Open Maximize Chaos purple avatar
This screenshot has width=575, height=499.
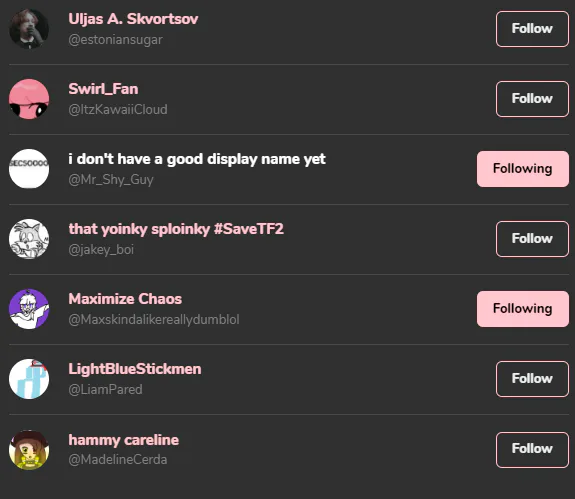click(29, 309)
